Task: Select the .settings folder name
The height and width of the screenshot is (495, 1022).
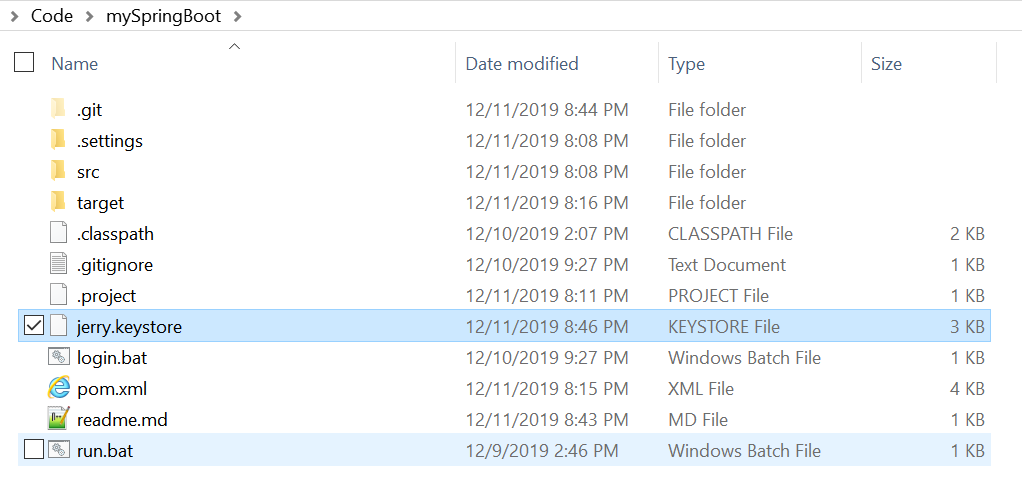Action: (110, 140)
